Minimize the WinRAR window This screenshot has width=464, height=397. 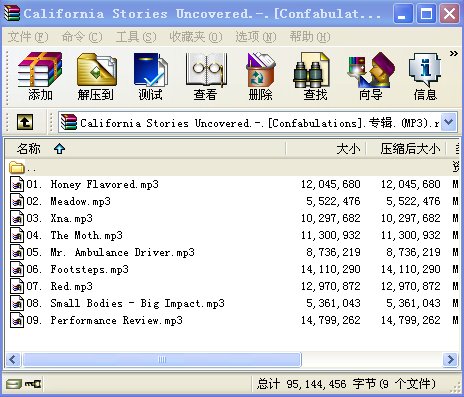[403, 14]
